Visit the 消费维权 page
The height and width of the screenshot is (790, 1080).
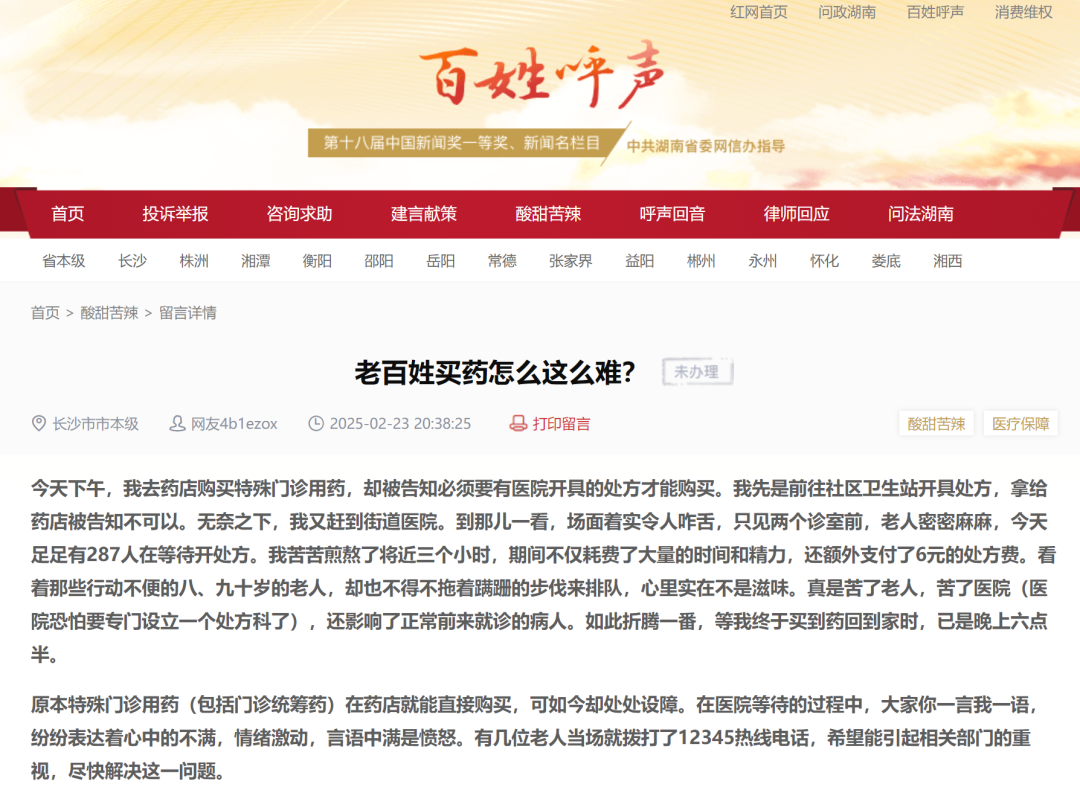1022,13
